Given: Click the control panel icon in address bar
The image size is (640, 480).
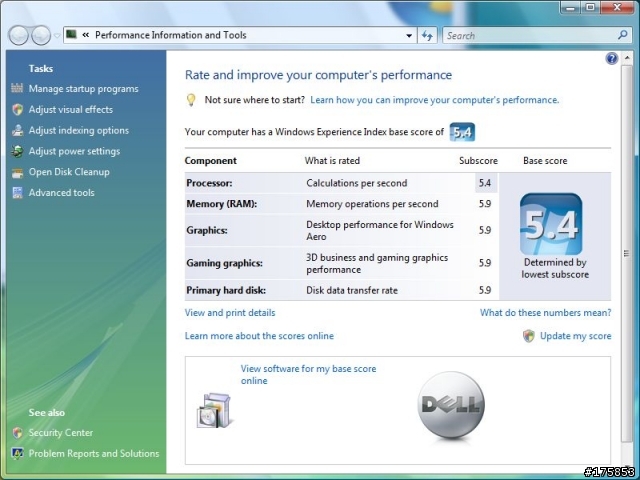Looking at the screenshot, I should point(71,34).
